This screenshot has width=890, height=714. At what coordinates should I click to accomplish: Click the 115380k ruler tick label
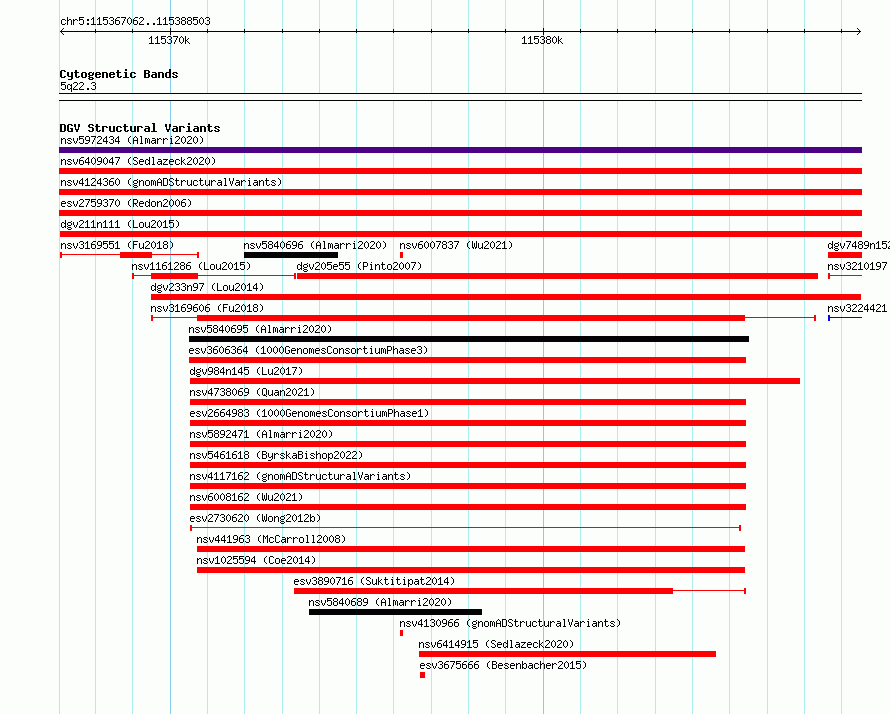(542, 40)
